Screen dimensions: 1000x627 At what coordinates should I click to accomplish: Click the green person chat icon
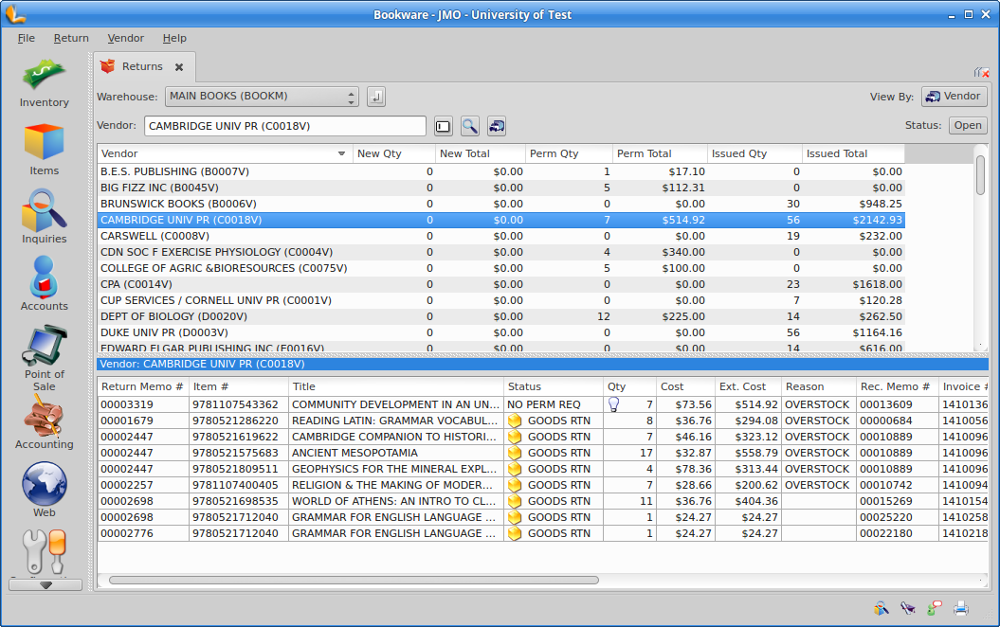point(934,608)
